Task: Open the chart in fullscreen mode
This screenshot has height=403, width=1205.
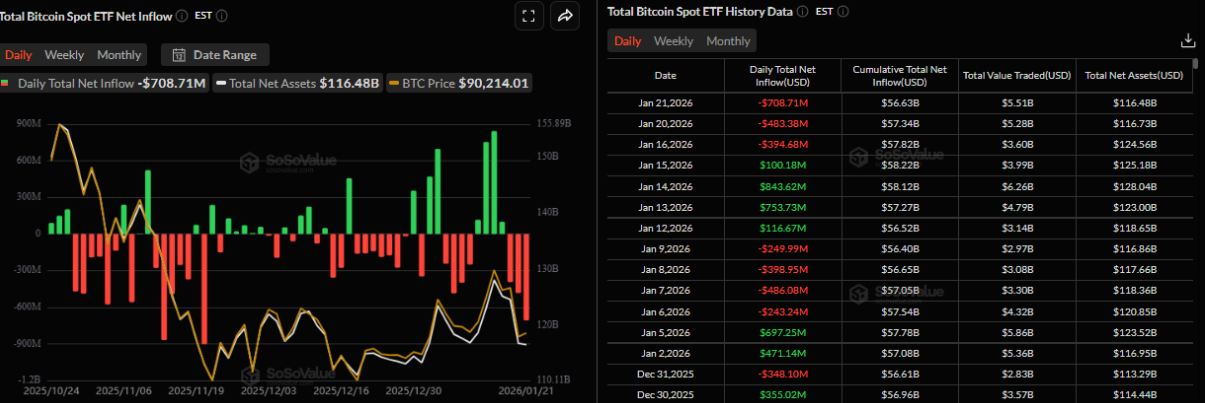Action: pyautogui.click(x=529, y=16)
